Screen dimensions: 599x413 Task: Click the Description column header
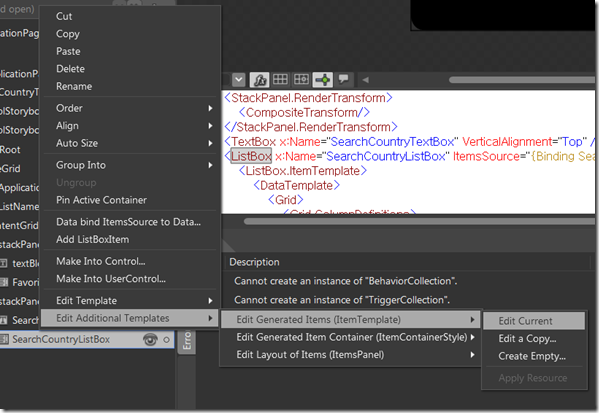[254, 262]
